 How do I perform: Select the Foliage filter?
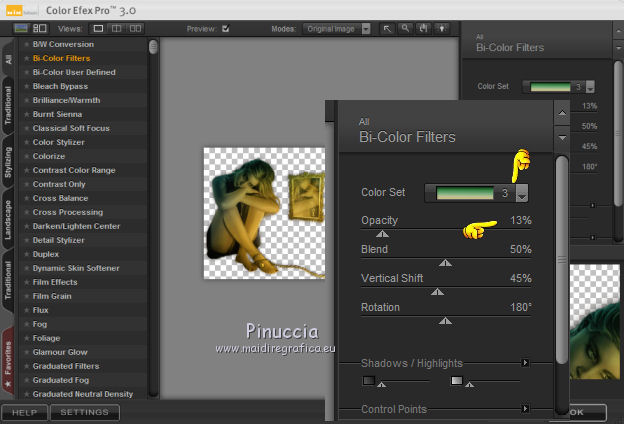[x=46, y=338]
